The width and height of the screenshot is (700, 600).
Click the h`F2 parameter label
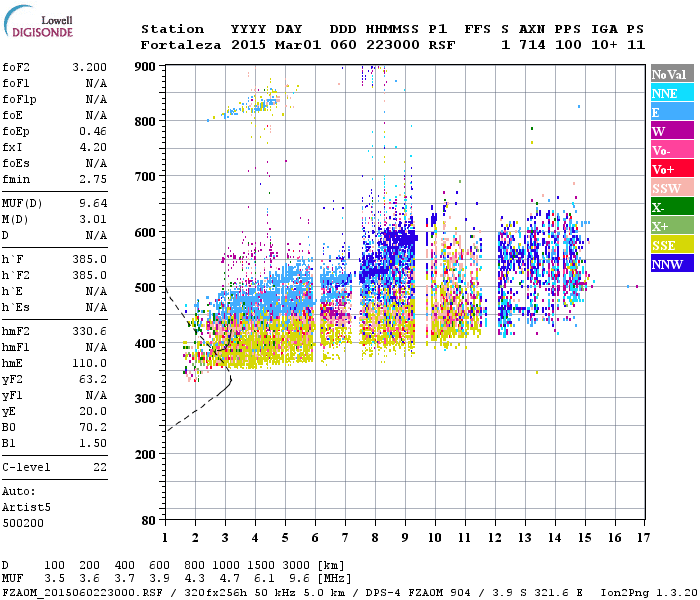coord(16,275)
